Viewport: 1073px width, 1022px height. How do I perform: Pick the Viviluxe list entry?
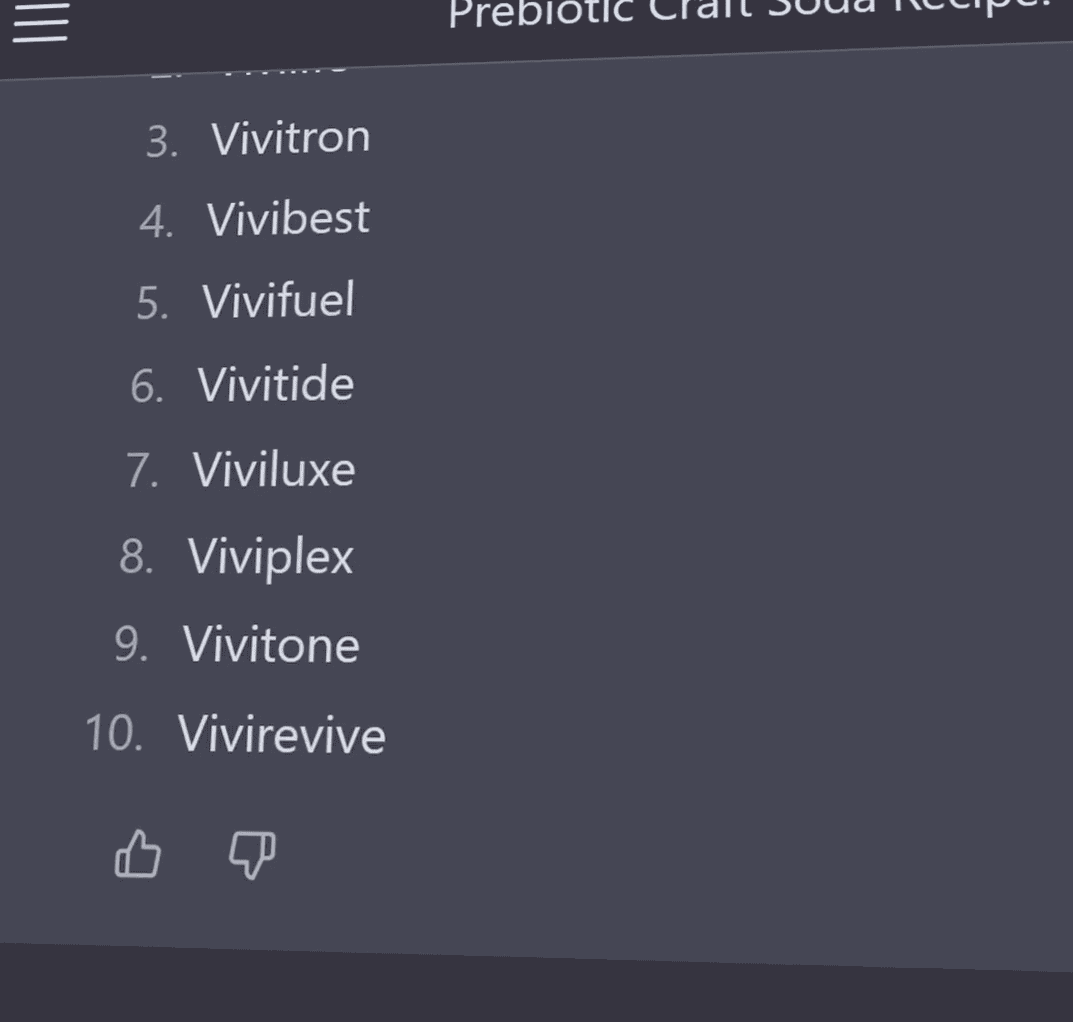coord(273,470)
